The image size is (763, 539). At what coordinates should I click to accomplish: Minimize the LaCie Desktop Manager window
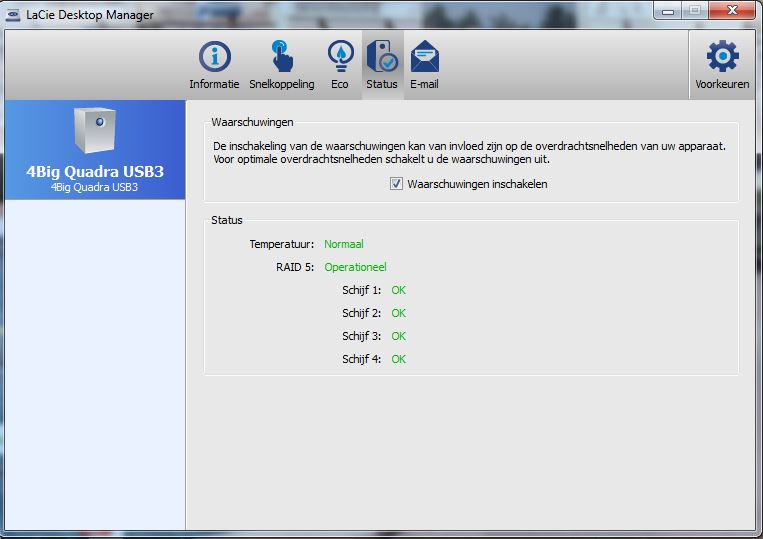click(668, 11)
